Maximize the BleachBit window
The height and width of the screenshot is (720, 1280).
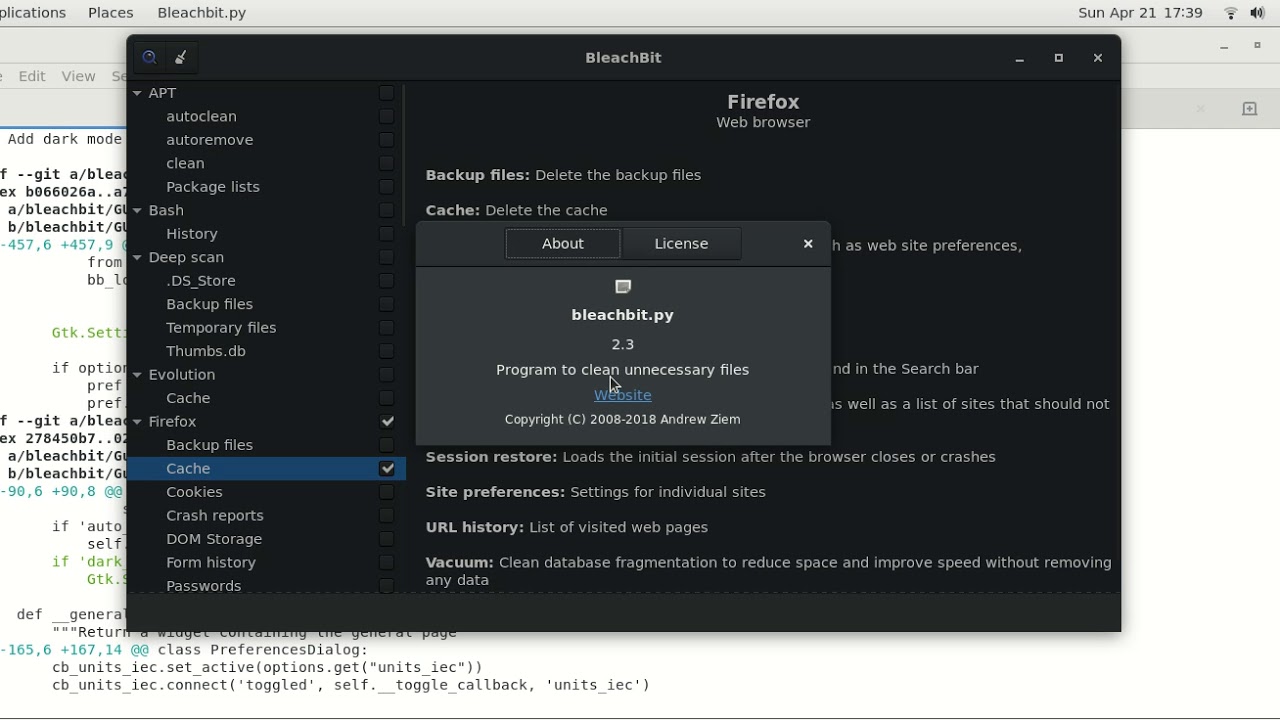[1059, 58]
